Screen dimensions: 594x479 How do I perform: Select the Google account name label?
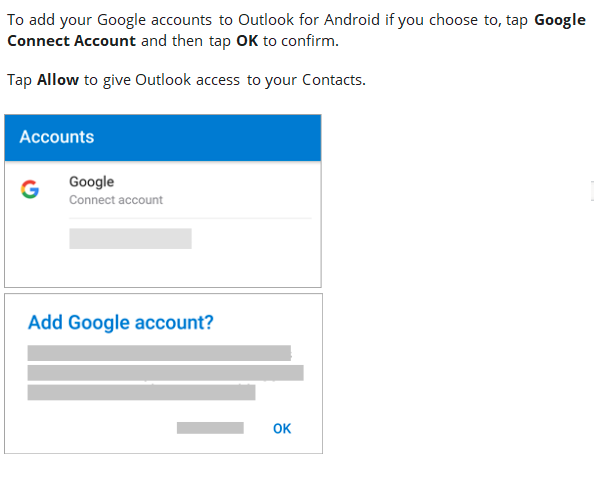tap(91, 182)
